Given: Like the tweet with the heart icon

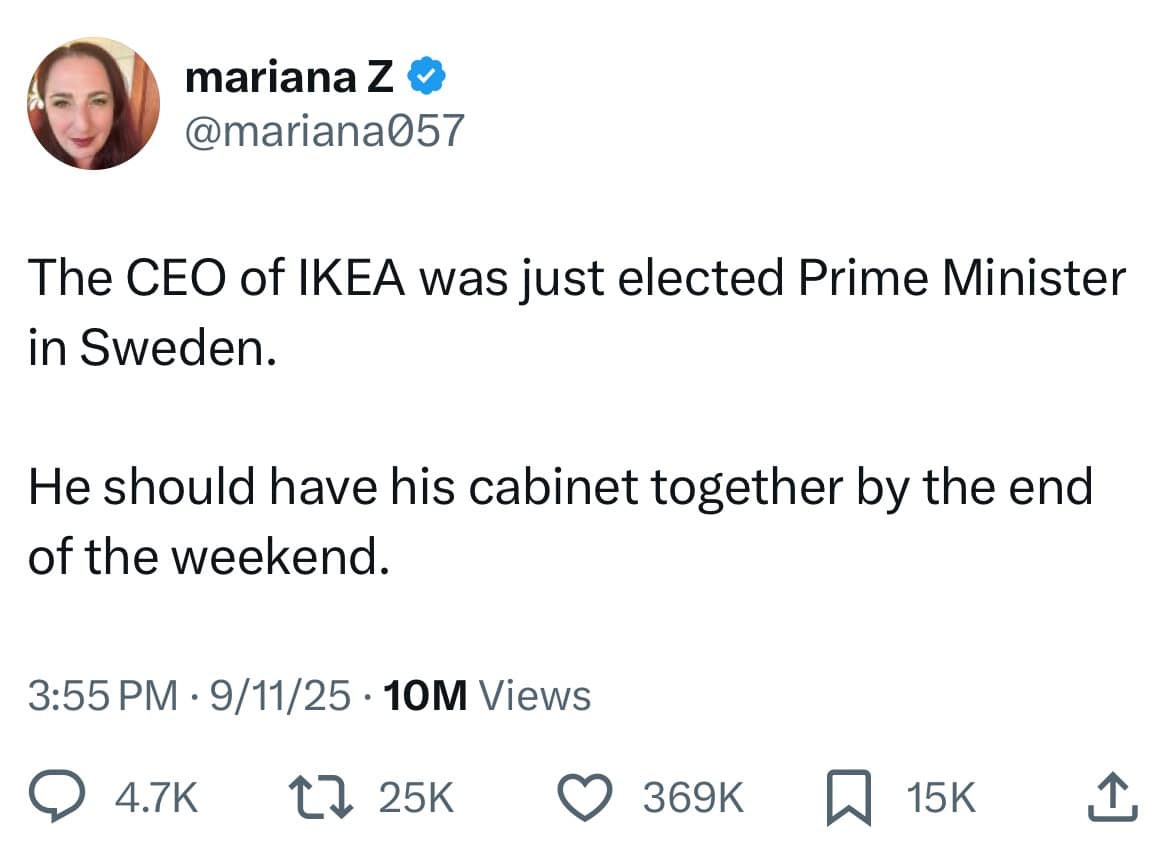Looking at the screenshot, I should 589,796.
